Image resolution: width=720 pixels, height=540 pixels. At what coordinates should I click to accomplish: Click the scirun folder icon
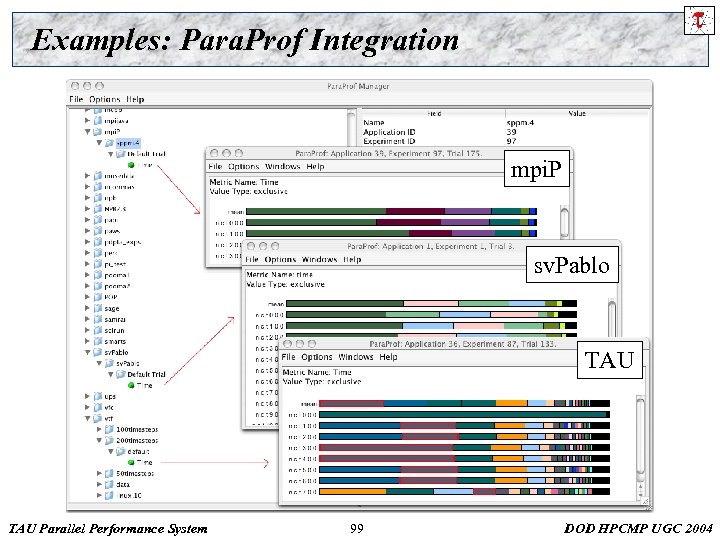[98, 330]
